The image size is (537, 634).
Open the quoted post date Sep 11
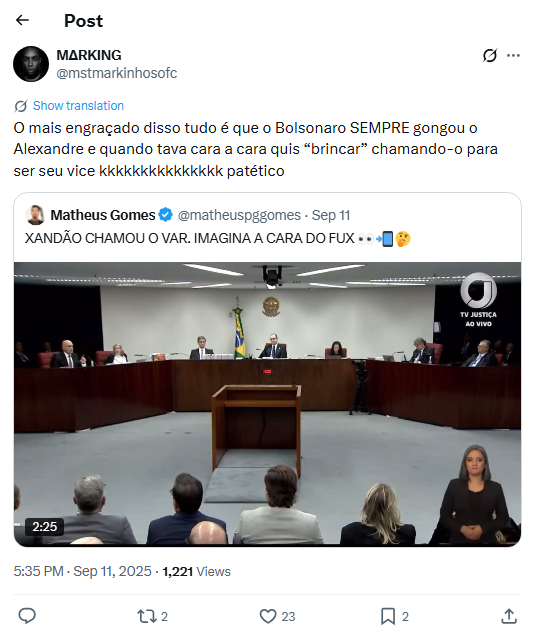(x=330, y=215)
